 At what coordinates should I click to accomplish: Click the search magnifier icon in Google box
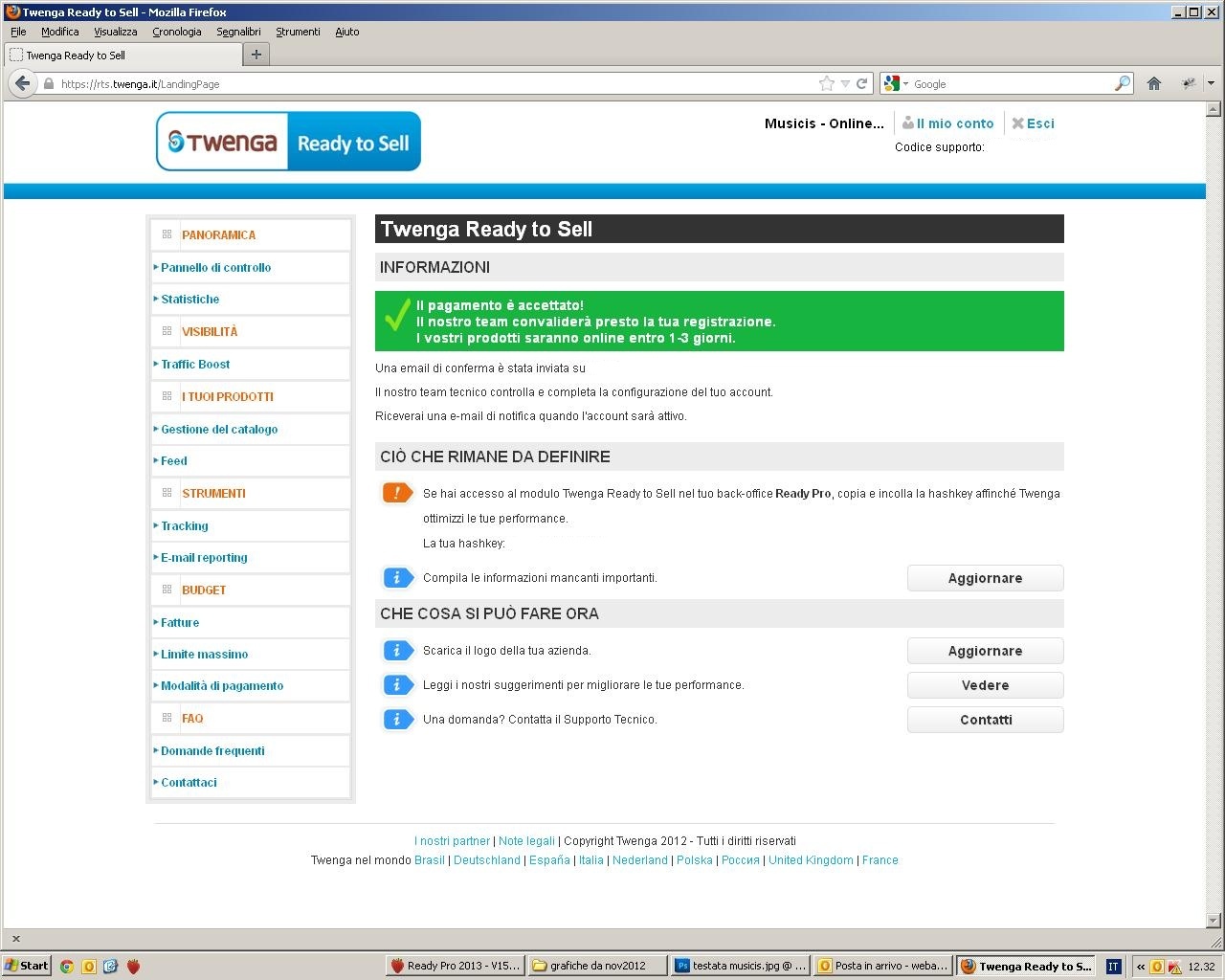pos(1123,83)
